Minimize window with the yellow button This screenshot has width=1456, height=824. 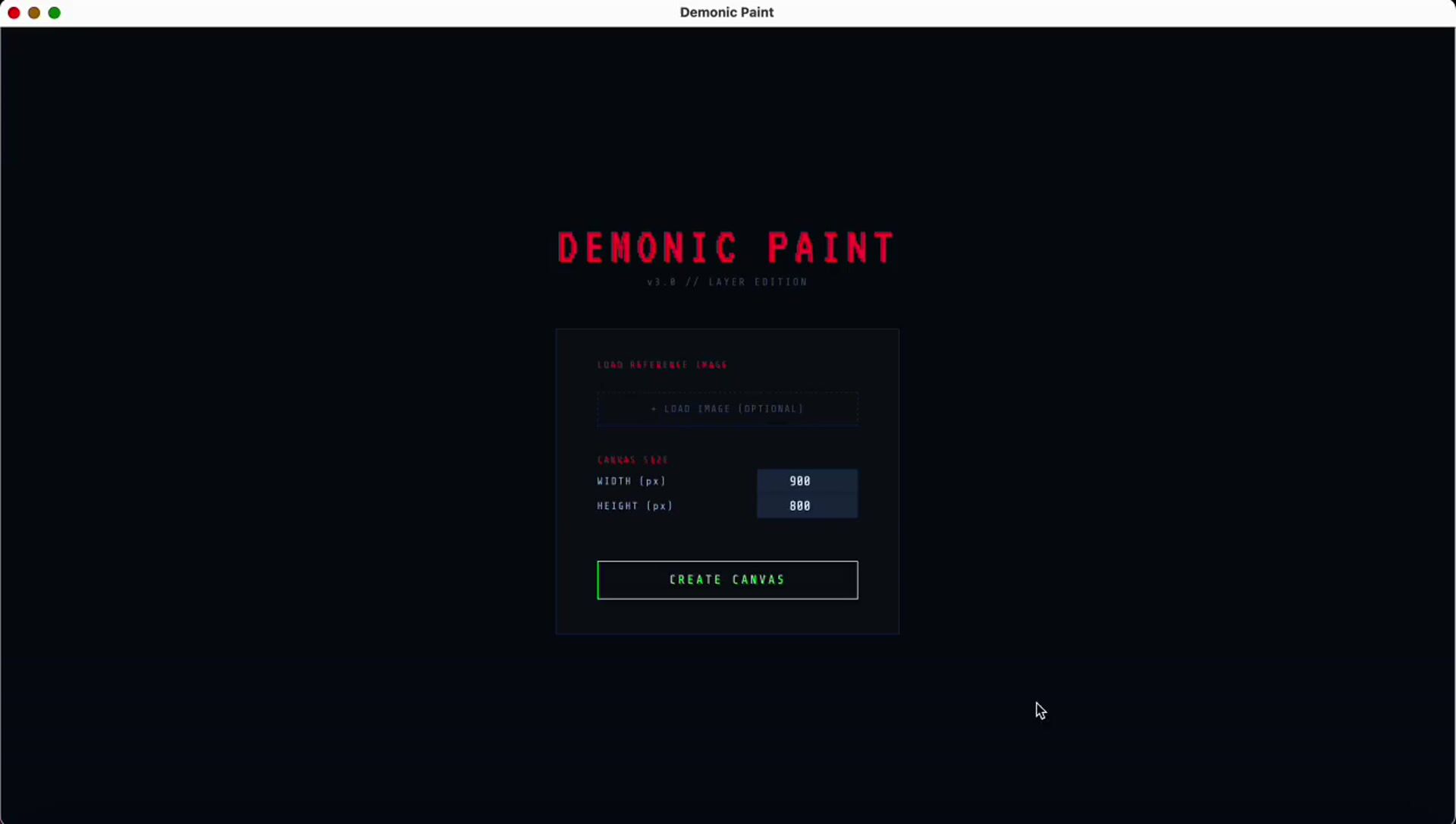tap(34, 13)
